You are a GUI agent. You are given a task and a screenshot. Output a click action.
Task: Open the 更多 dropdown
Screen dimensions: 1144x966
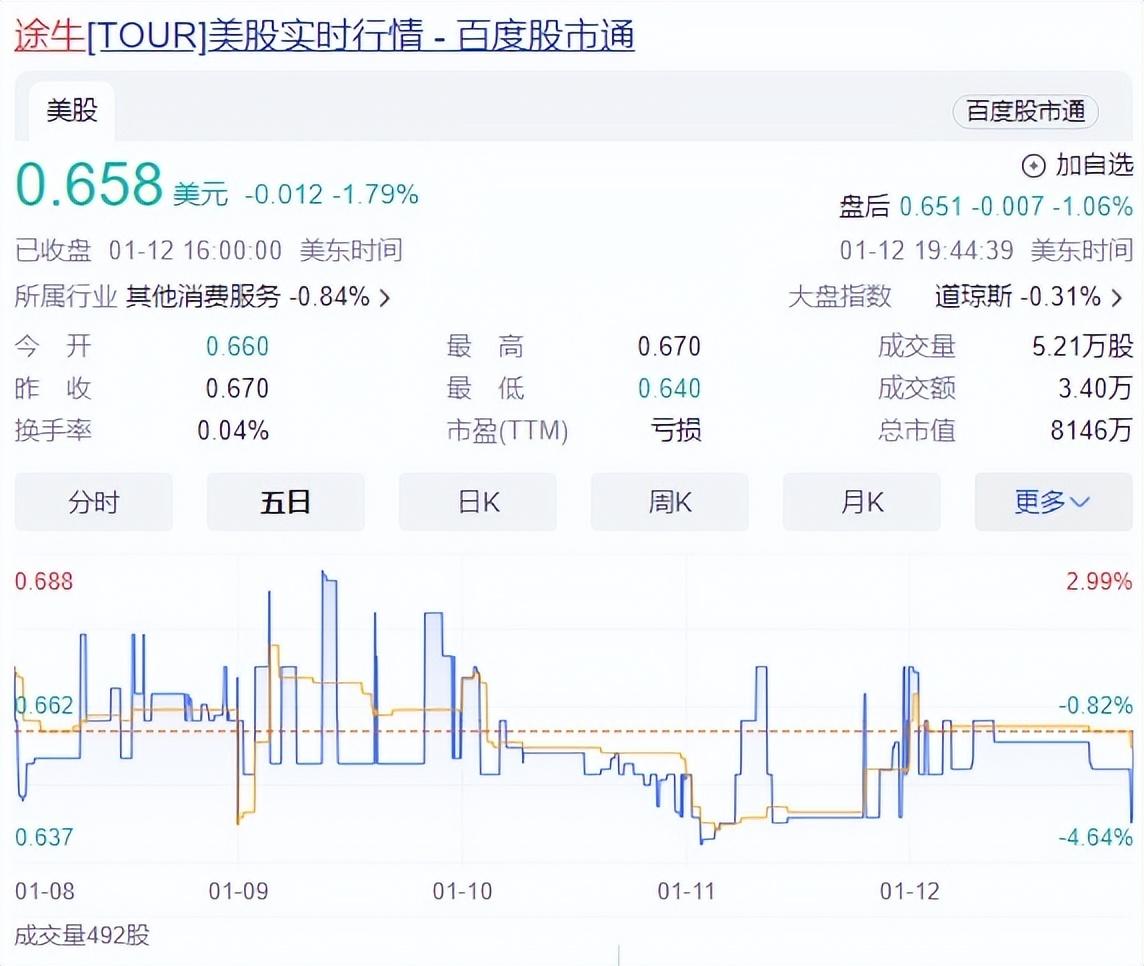coord(1054,502)
